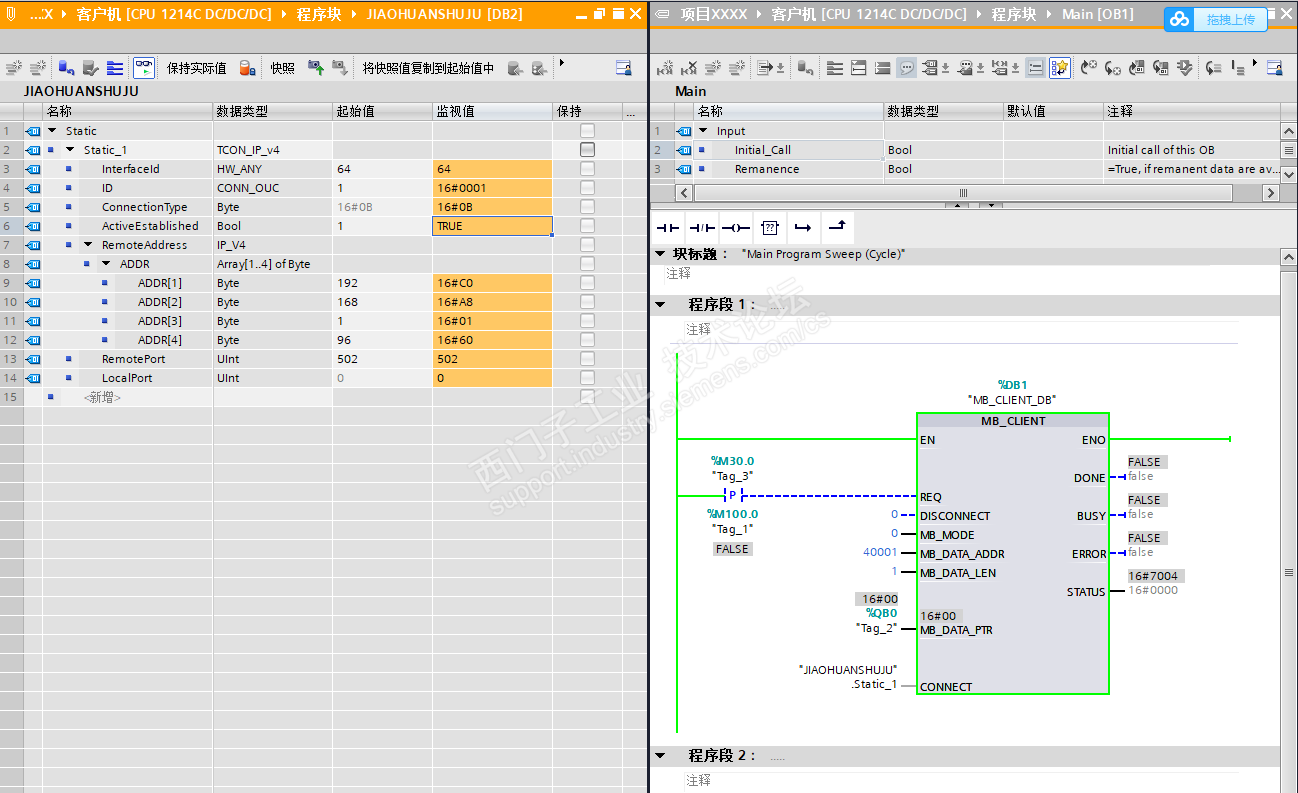Toggle the retain checkbox for InterfaceId

(x=587, y=169)
